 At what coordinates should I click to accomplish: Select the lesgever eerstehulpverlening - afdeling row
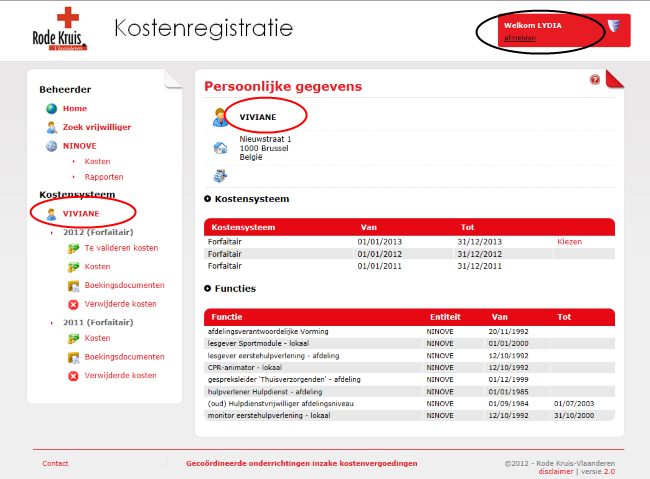pos(409,356)
